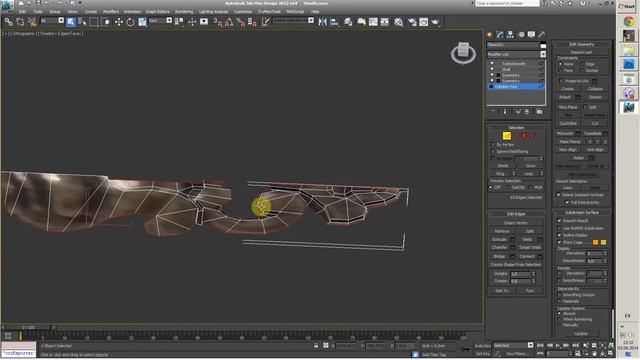Click the Align tool icon
Image resolution: width=640 pixels, height=360 pixels.
[334, 22]
